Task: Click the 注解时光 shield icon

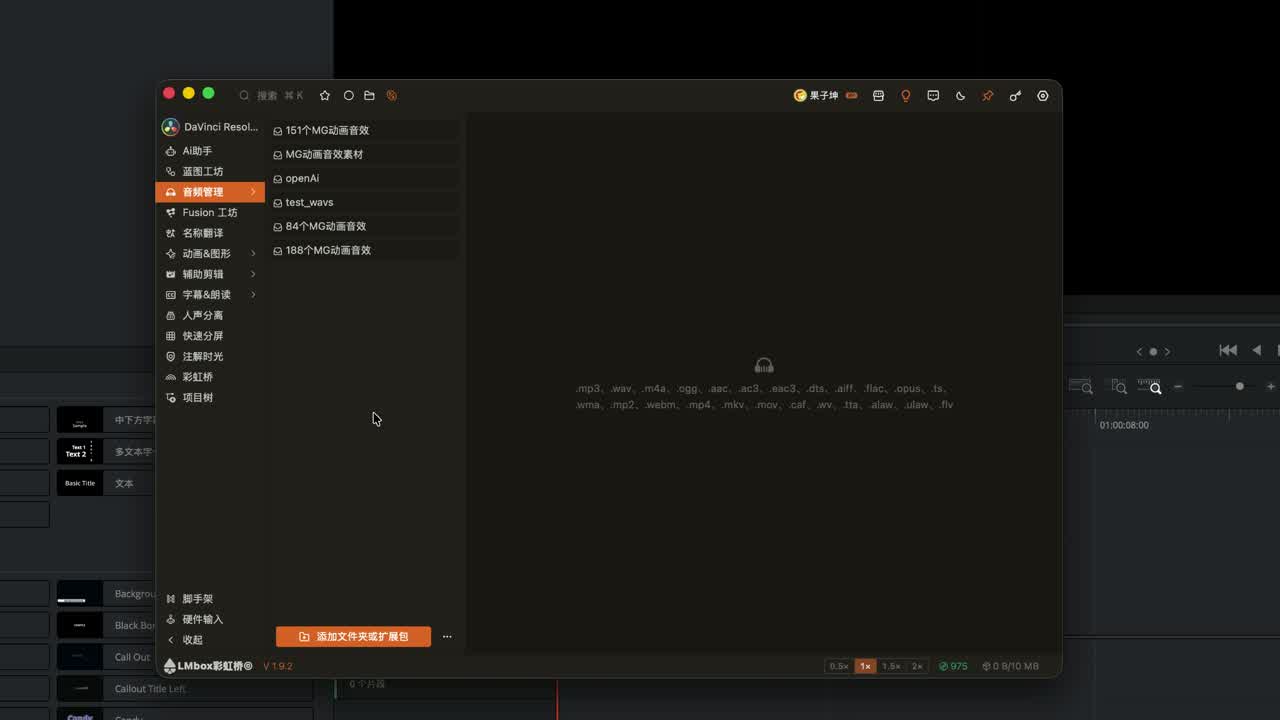Action: [171, 357]
